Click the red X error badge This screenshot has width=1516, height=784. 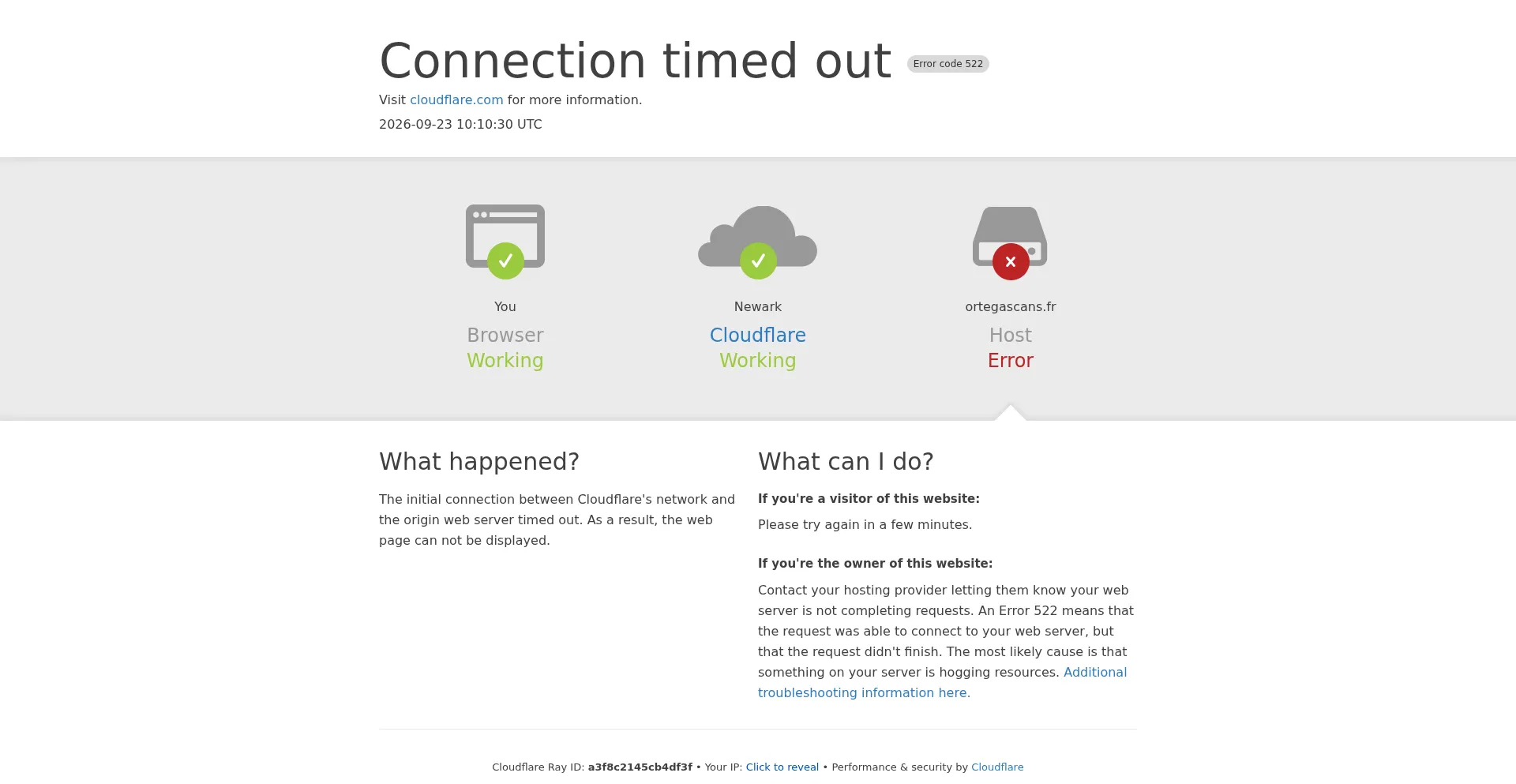point(1011,261)
